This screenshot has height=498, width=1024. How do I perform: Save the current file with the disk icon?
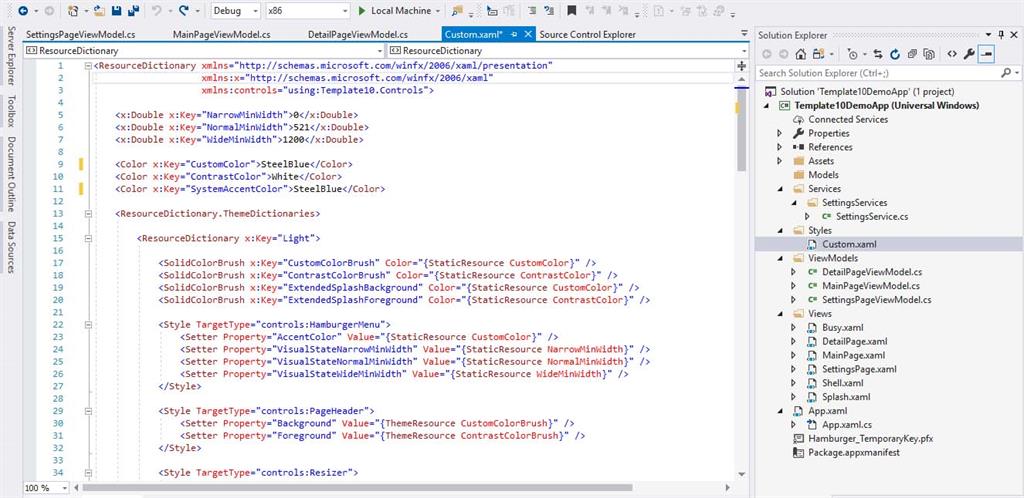coord(117,10)
